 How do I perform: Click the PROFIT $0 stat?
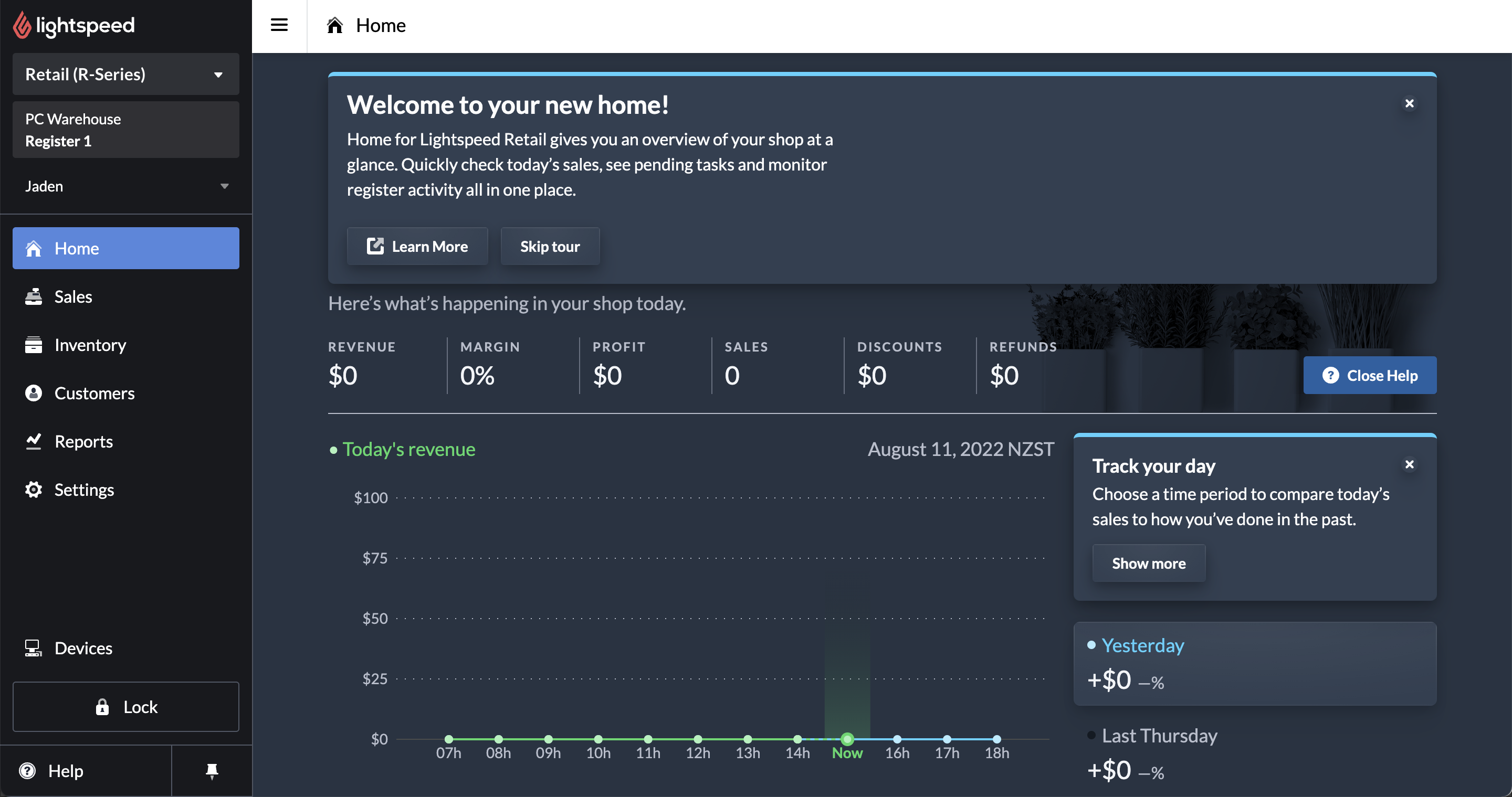(619, 364)
